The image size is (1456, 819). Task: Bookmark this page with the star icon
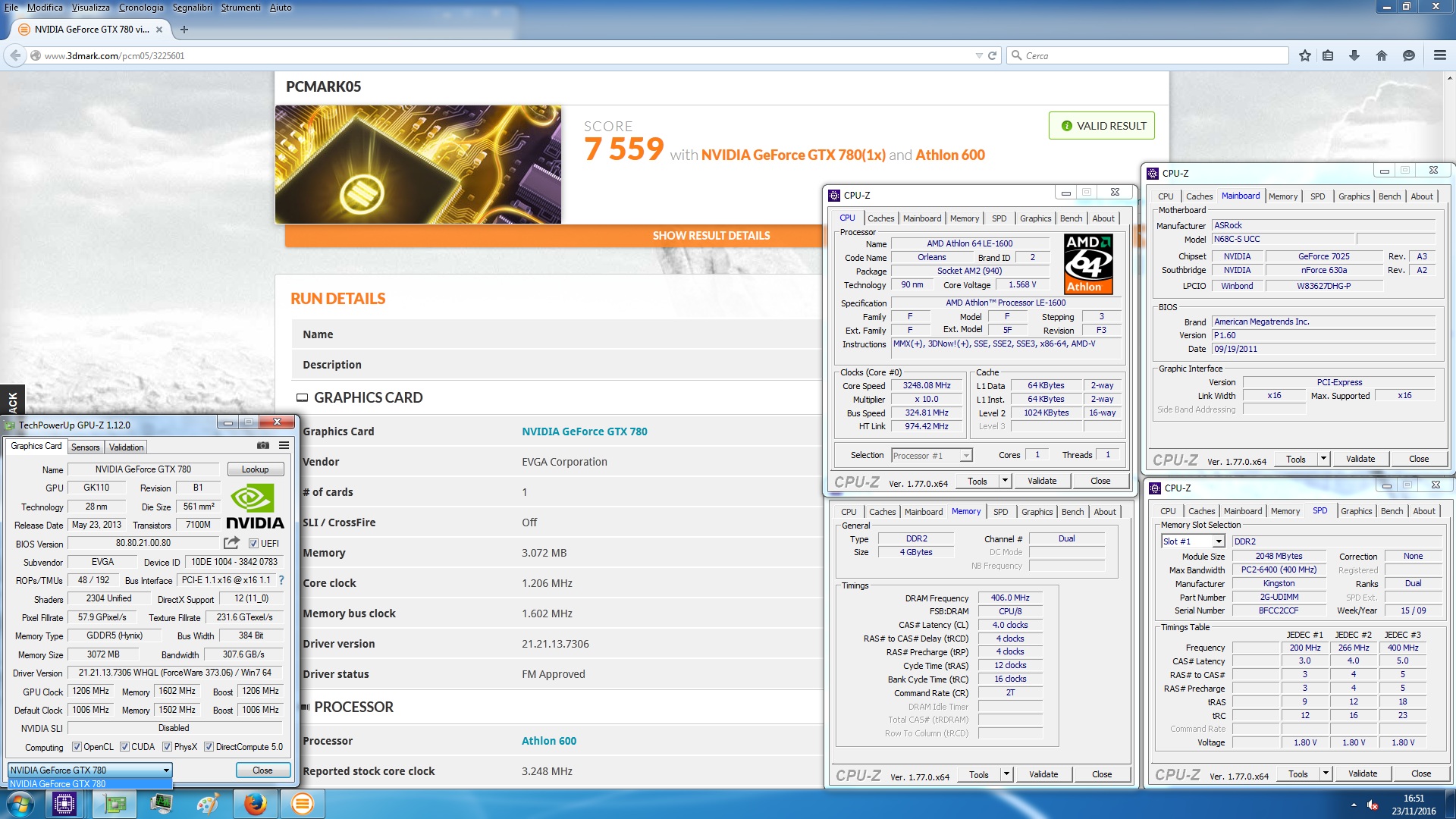point(1305,55)
